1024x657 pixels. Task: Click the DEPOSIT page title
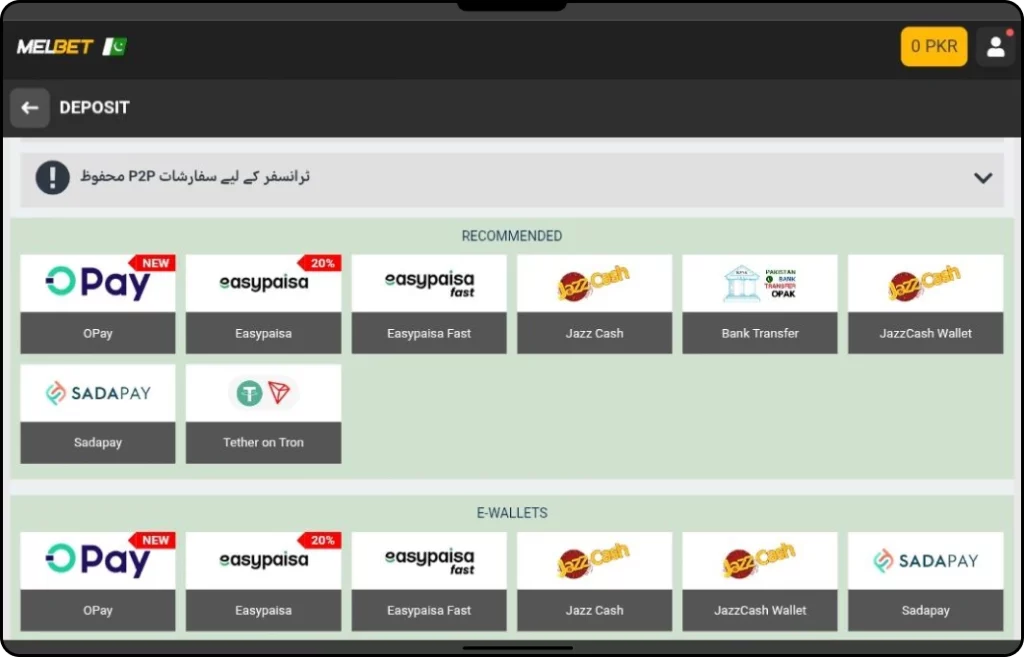(95, 108)
